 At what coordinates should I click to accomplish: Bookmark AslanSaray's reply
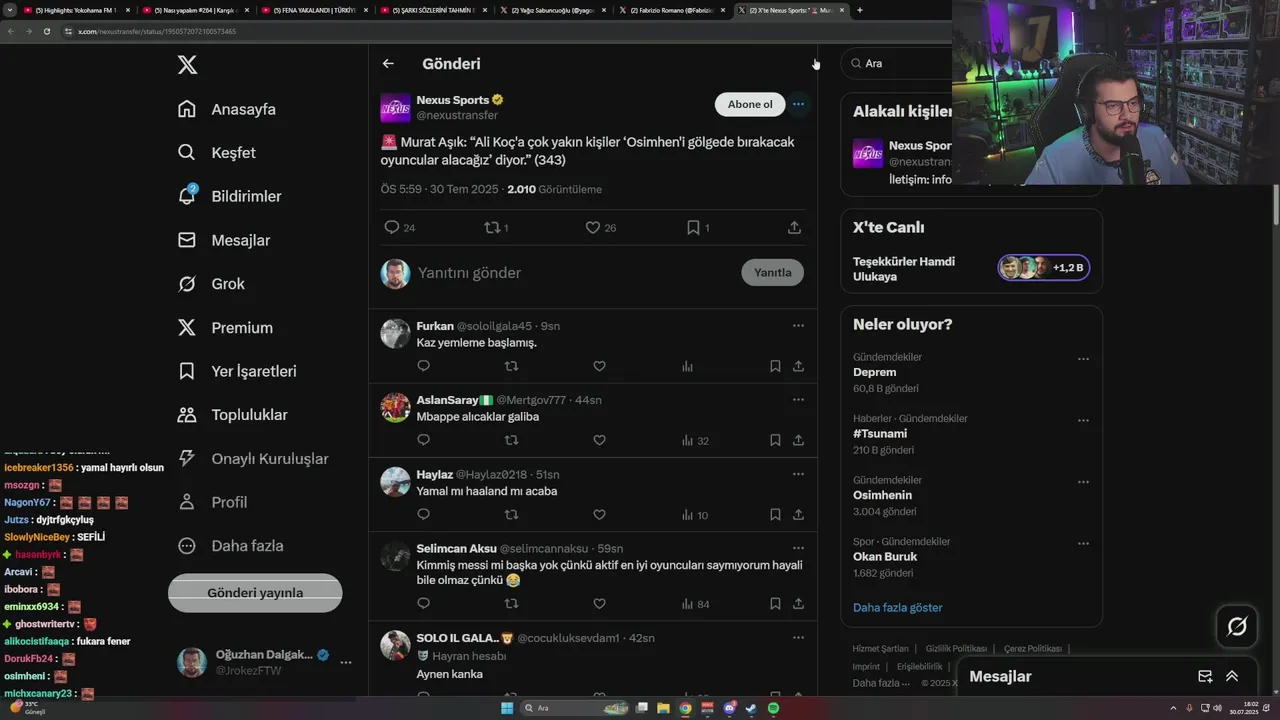click(775, 440)
